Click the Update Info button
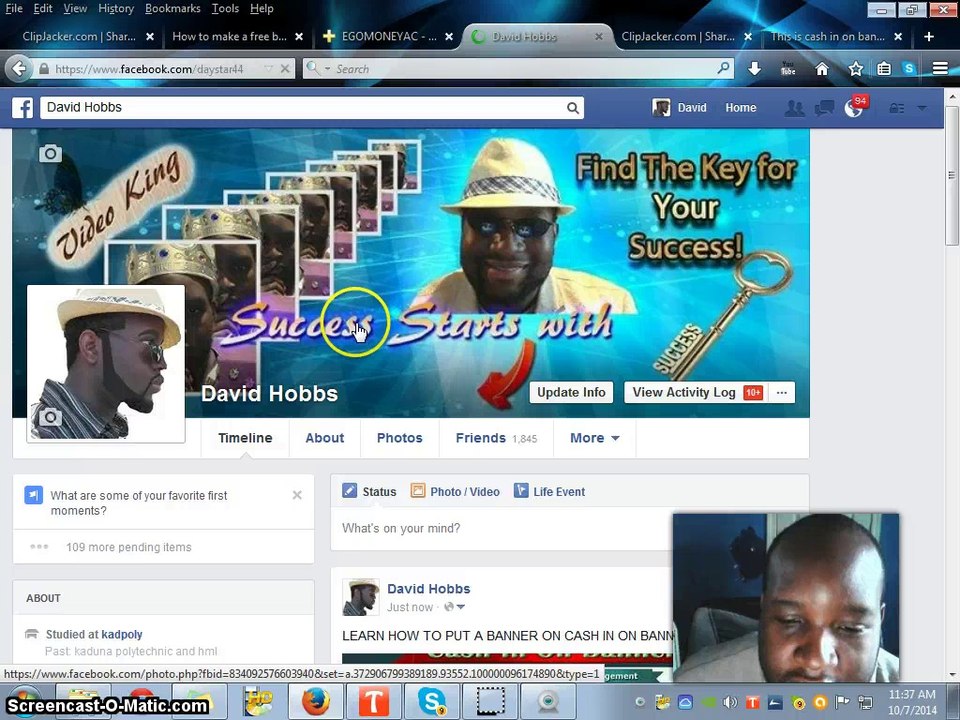 (571, 392)
